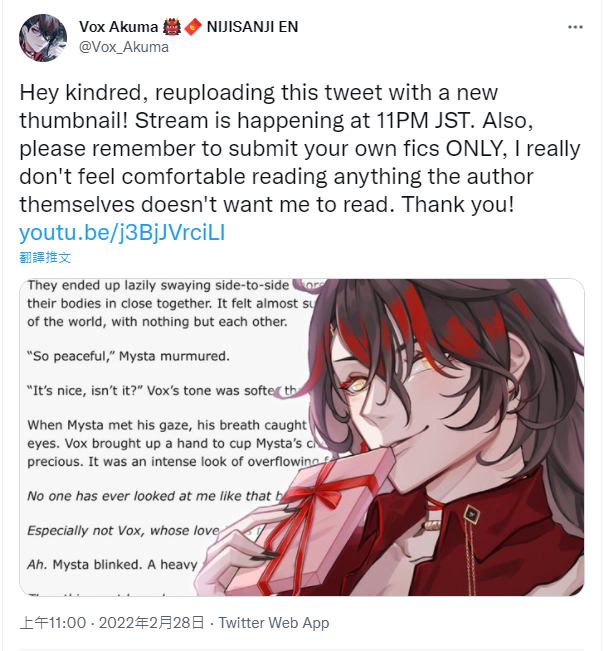The image size is (603, 651).
Task: Click the character's yellow eye in artwork
Action: tap(358, 384)
